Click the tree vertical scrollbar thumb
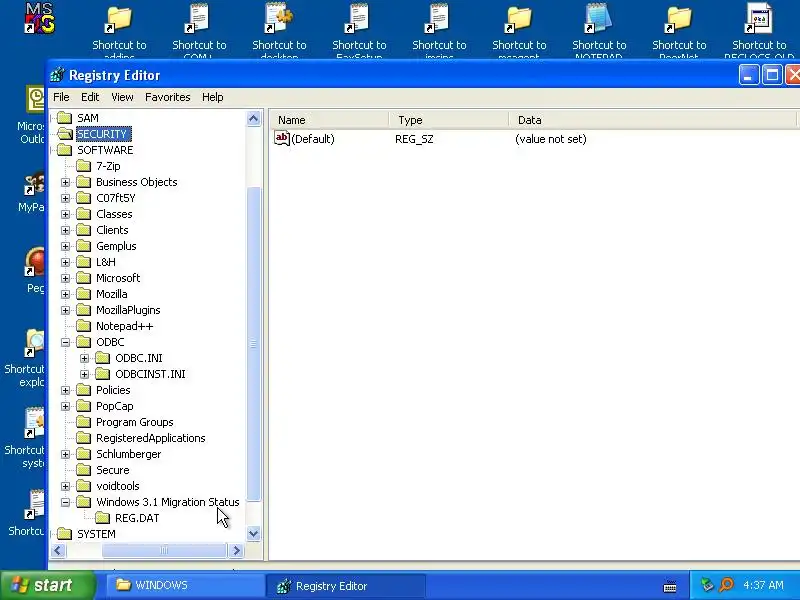 (254, 344)
